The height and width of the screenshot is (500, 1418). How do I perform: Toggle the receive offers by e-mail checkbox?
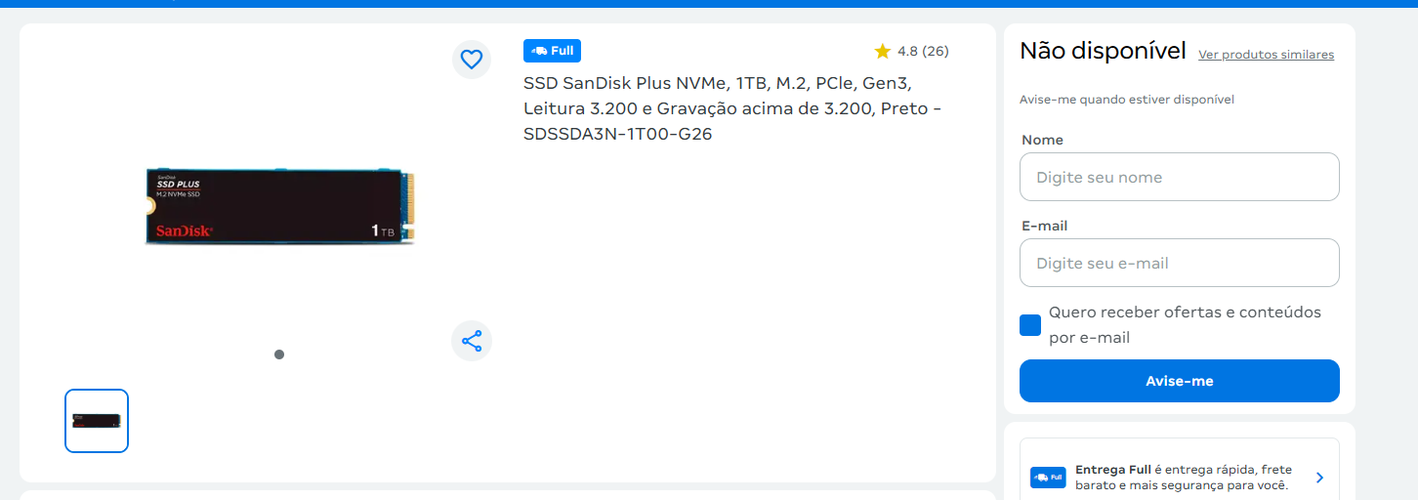(x=1030, y=325)
